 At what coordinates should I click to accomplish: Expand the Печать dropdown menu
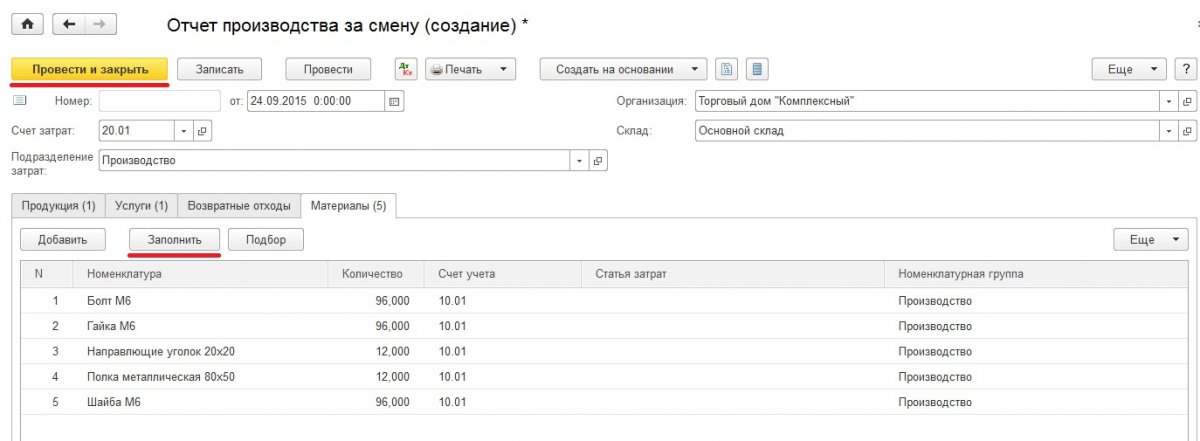tap(502, 69)
